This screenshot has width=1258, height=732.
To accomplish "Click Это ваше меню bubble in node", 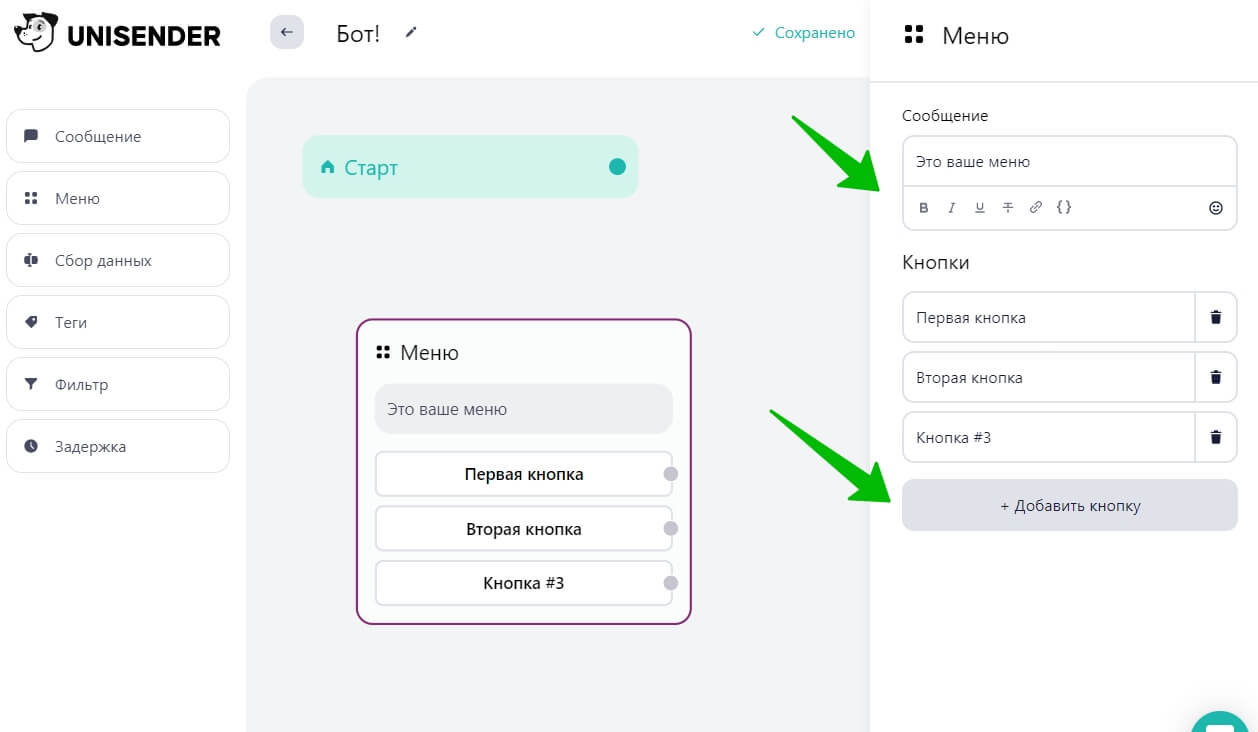I will pos(524,409).
